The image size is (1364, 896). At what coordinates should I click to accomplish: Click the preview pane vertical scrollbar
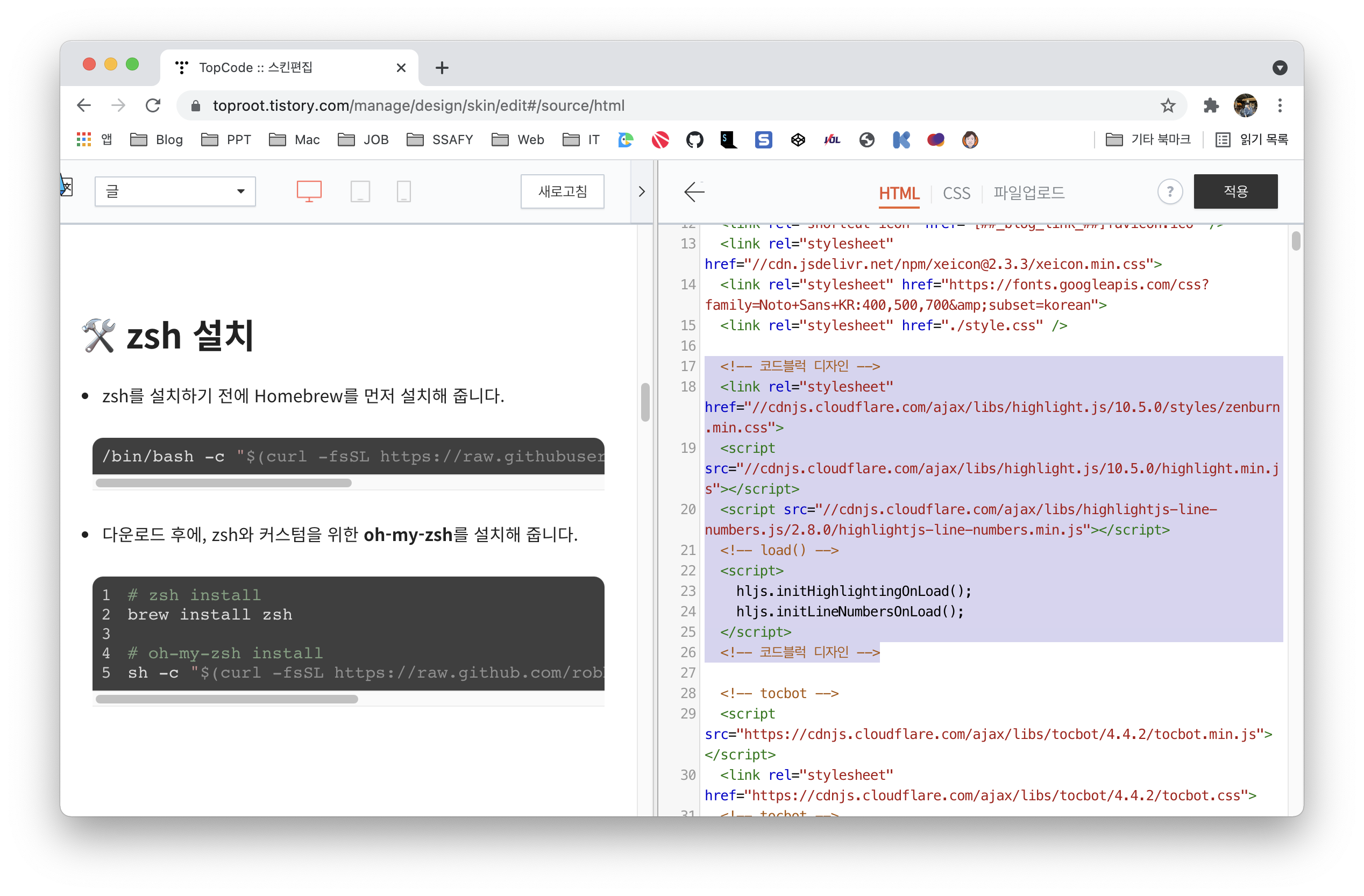point(645,402)
